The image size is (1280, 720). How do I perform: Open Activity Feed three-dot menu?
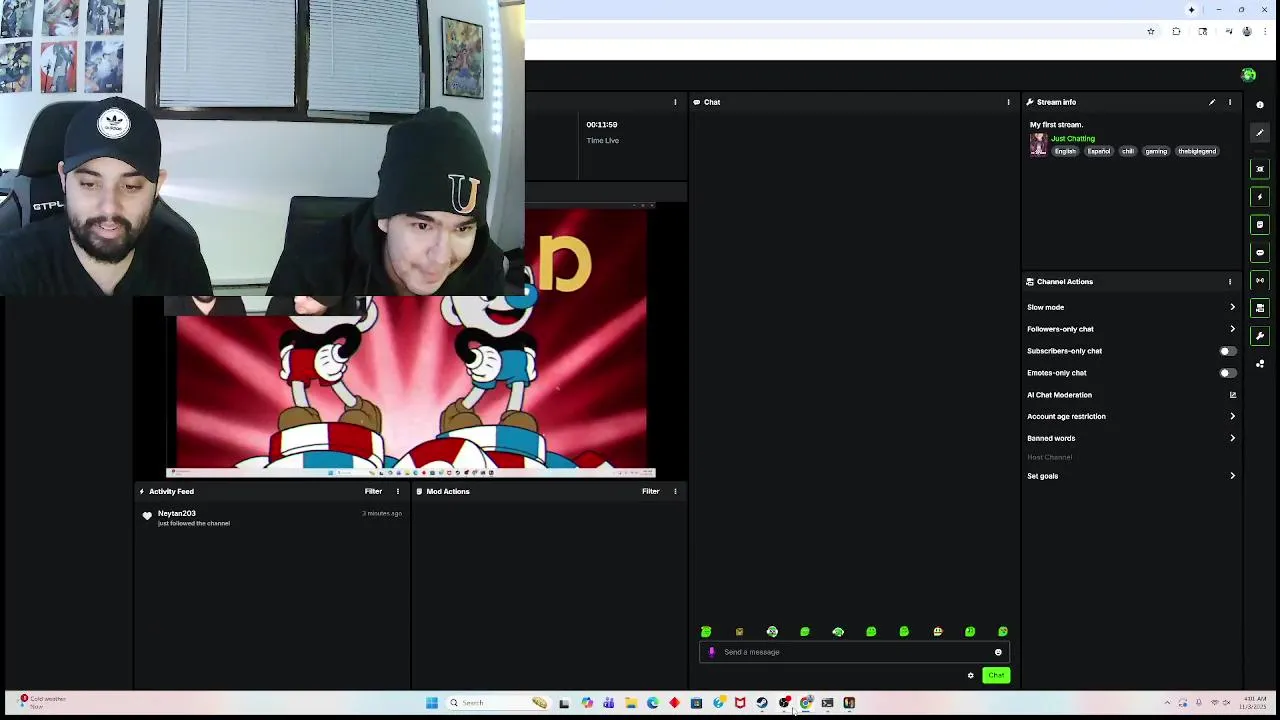point(397,491)
